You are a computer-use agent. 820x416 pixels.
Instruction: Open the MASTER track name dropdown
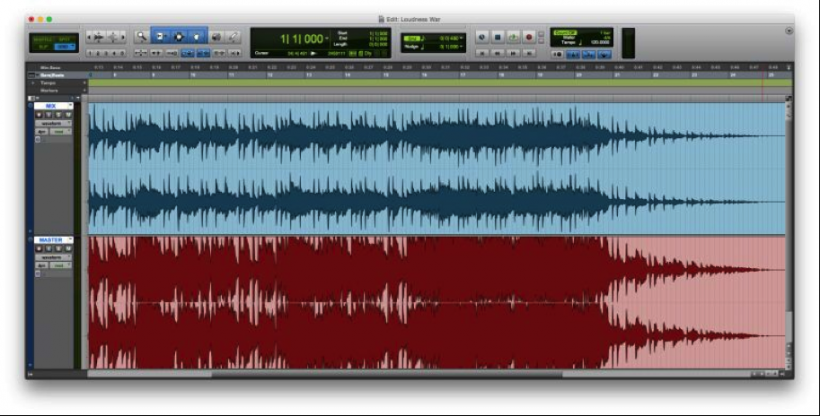[70, 239]
